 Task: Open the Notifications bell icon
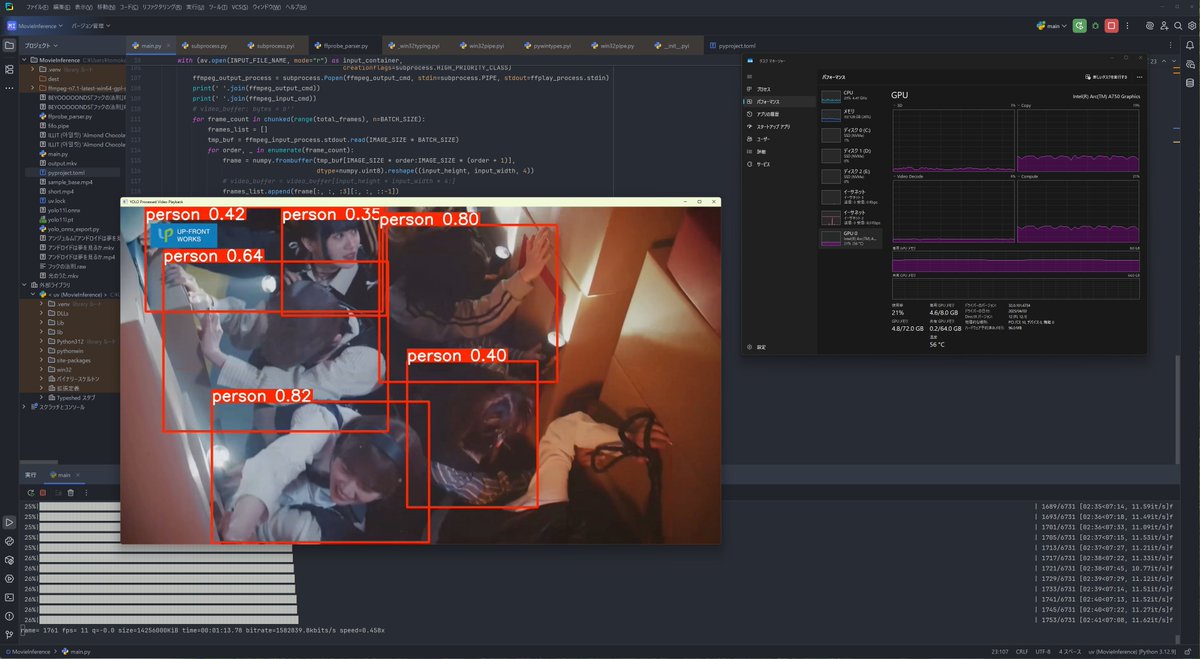click(1190, 45)
